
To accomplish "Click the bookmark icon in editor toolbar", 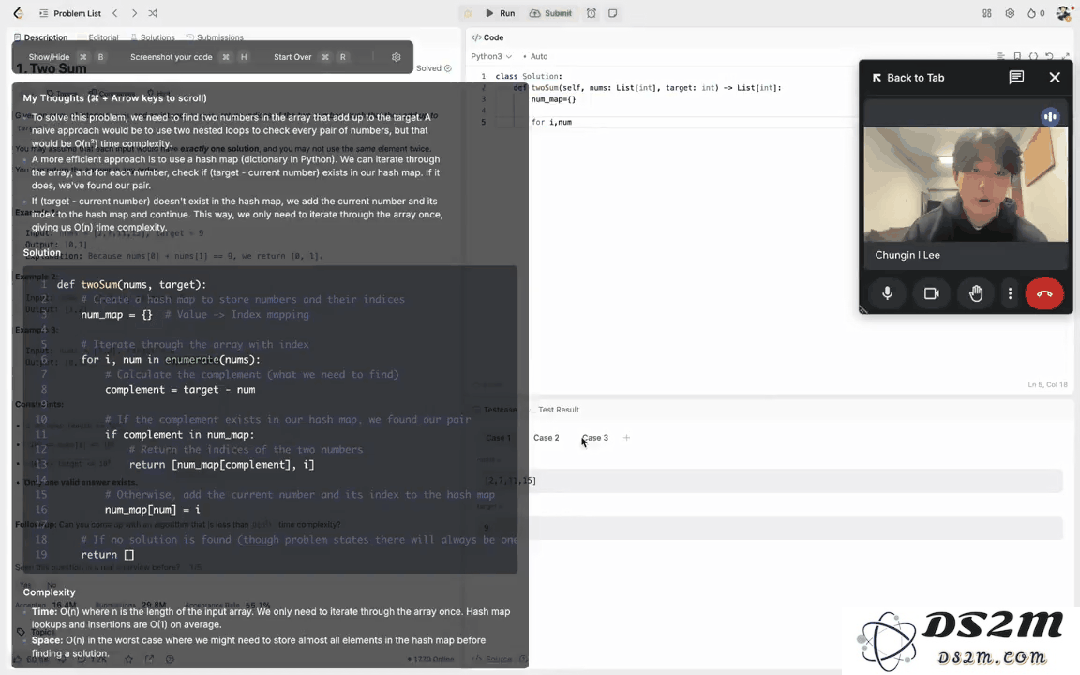I will 1017,56.
